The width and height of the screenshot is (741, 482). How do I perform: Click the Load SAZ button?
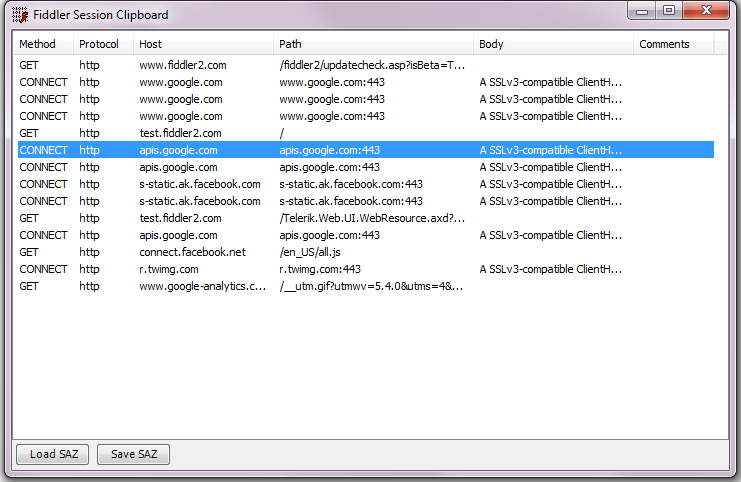[52, 454]
